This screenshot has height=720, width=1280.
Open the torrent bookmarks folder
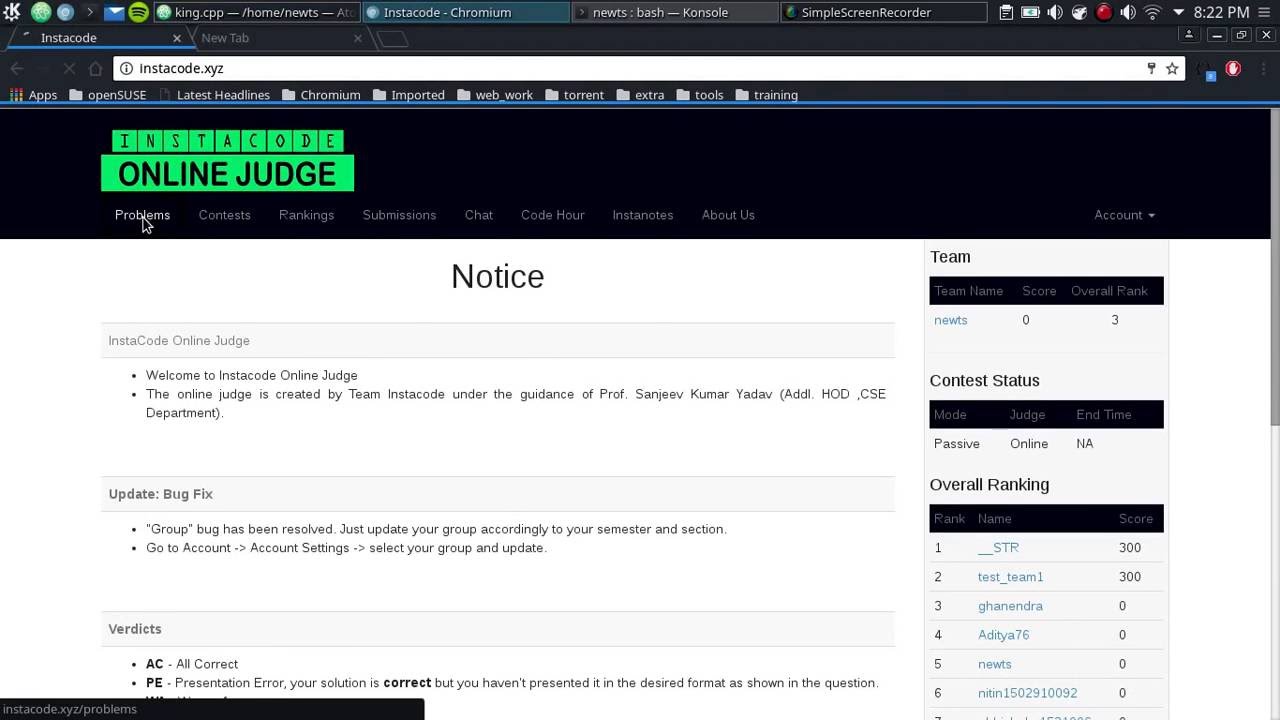pyautogui.click(x=574, y=95)
